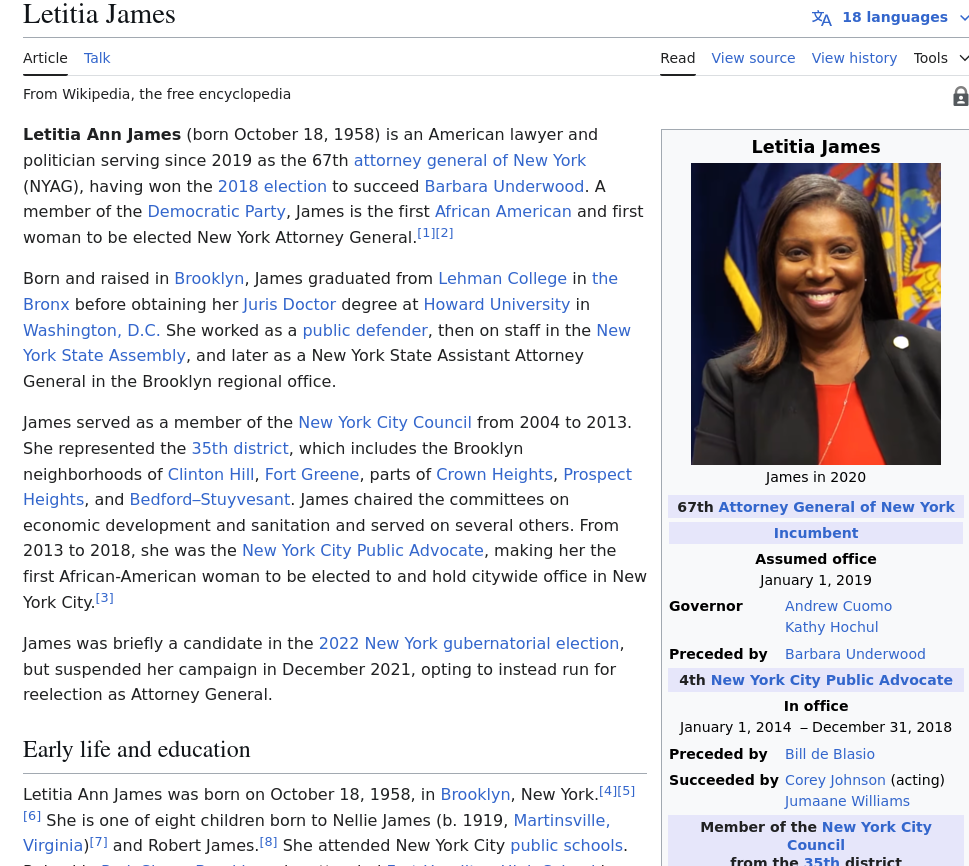The width and height of the screenshot is (969, 866).
Task: Jump to citation [2]
Action: click(444, 234)
